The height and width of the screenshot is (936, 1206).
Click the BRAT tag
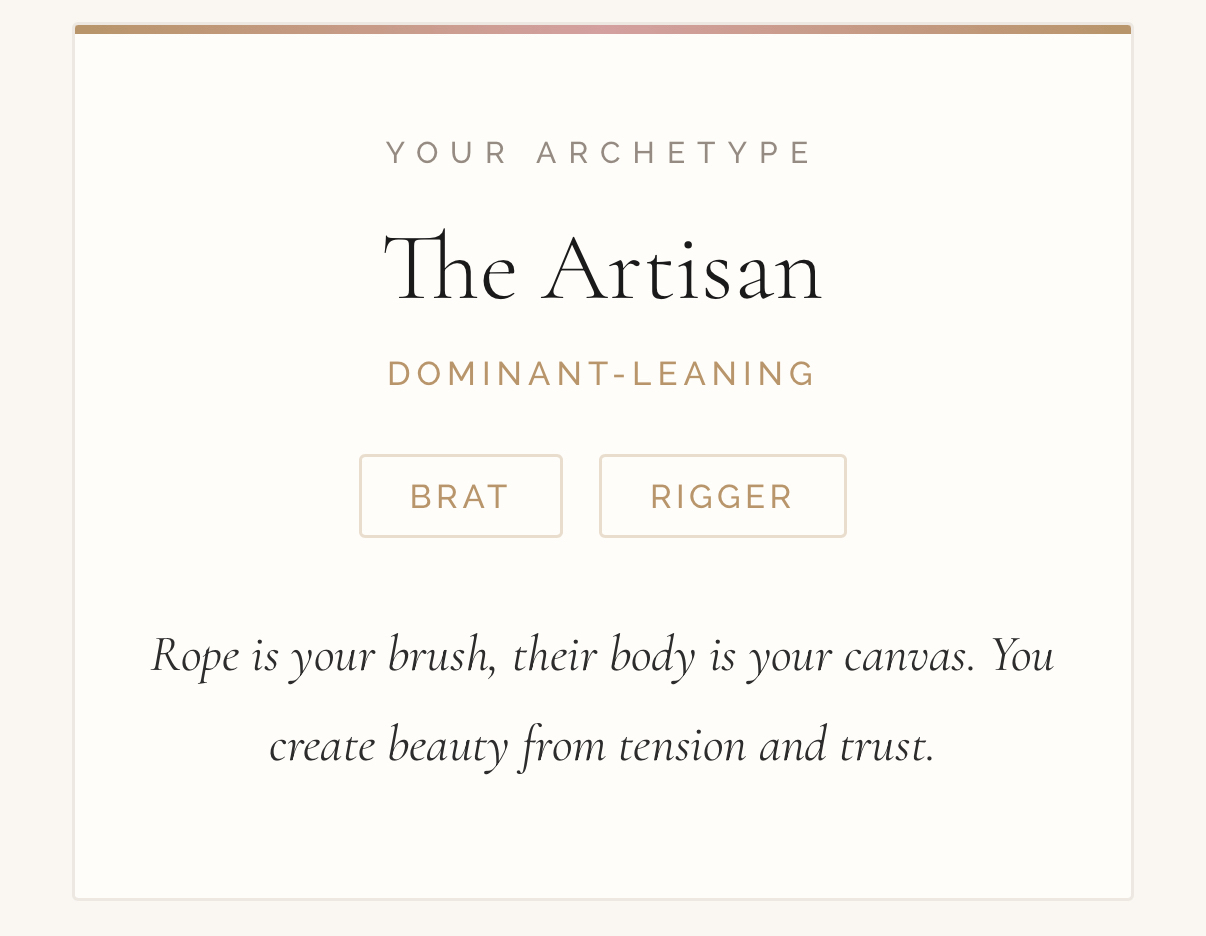pyautogui.click(x=461, y=496)
